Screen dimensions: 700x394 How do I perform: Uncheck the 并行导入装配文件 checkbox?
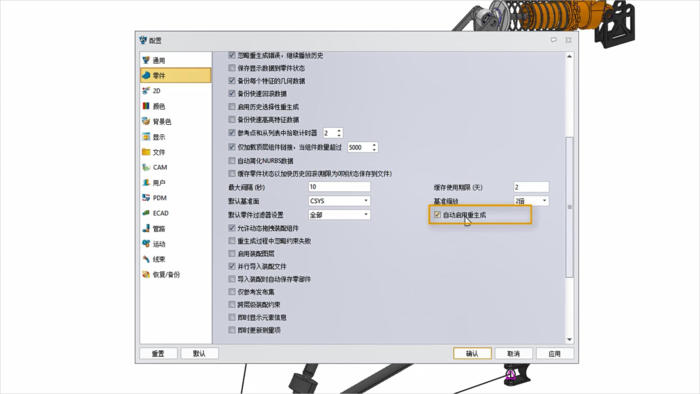[x=232, y=266]
